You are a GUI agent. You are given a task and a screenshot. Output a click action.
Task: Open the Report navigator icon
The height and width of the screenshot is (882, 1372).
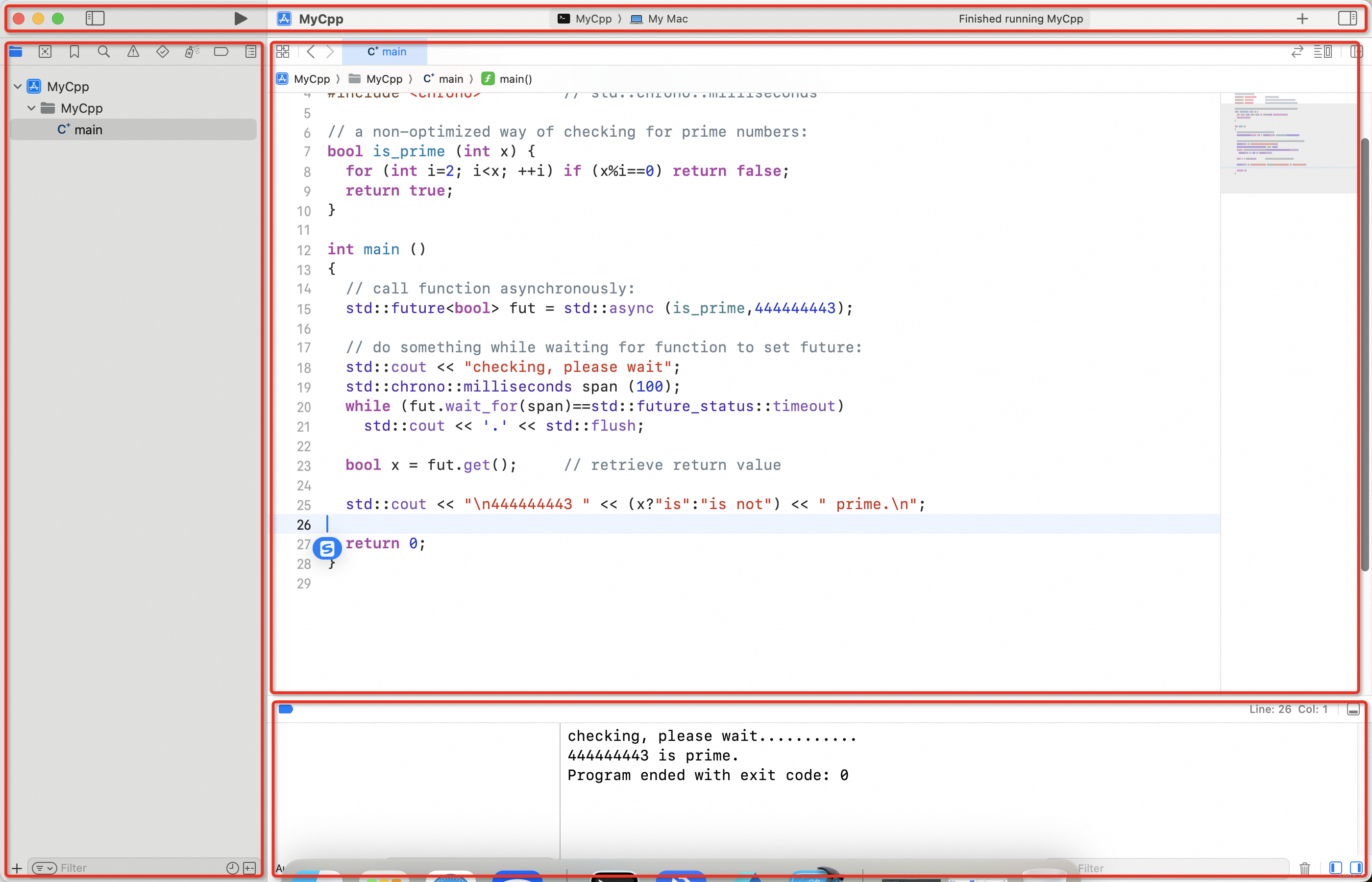[x=251, y=52]
